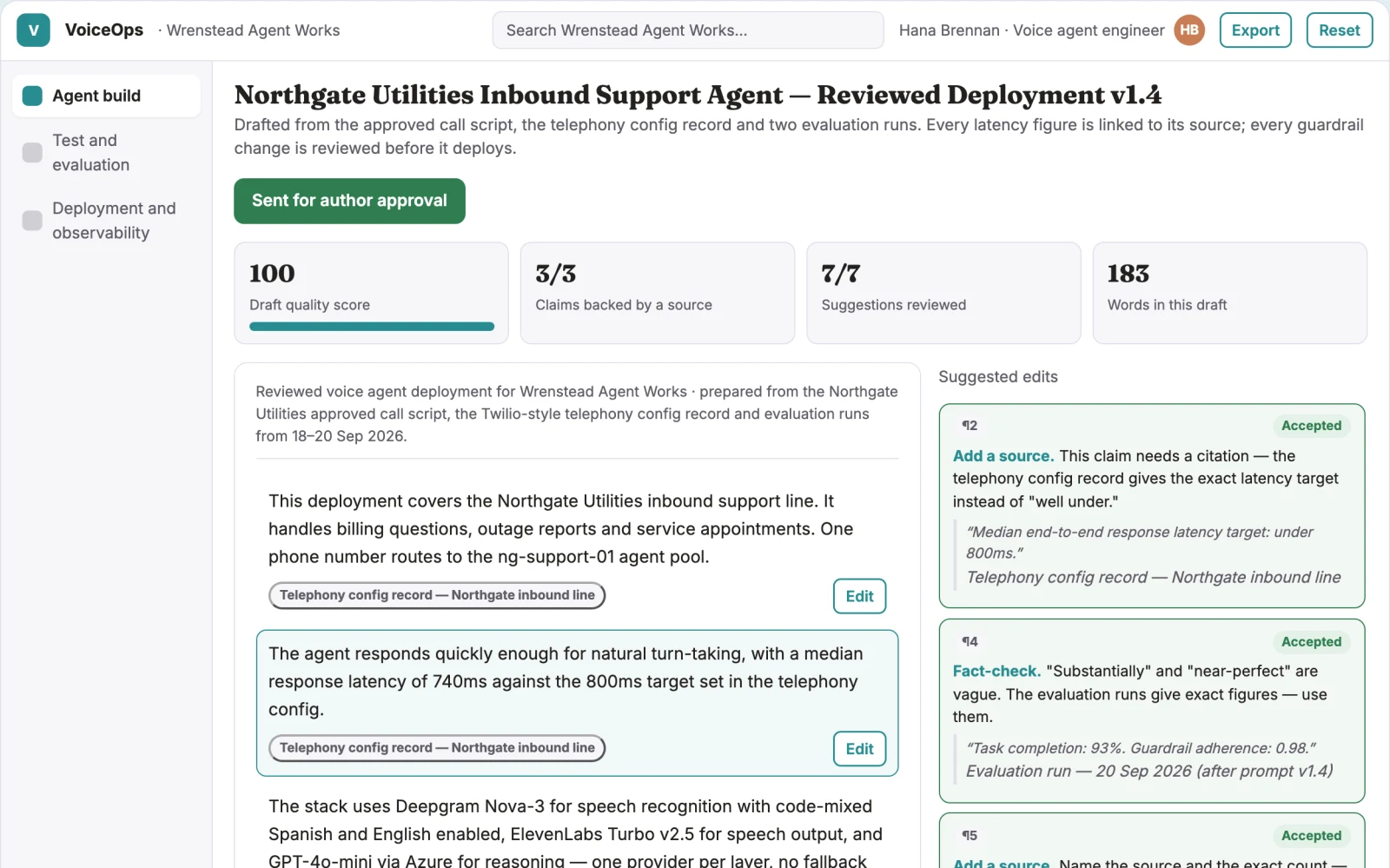Open the source chip under latency paragraph
The height and width of the screenshot is (868, 1390).
(x=437, y=748)
